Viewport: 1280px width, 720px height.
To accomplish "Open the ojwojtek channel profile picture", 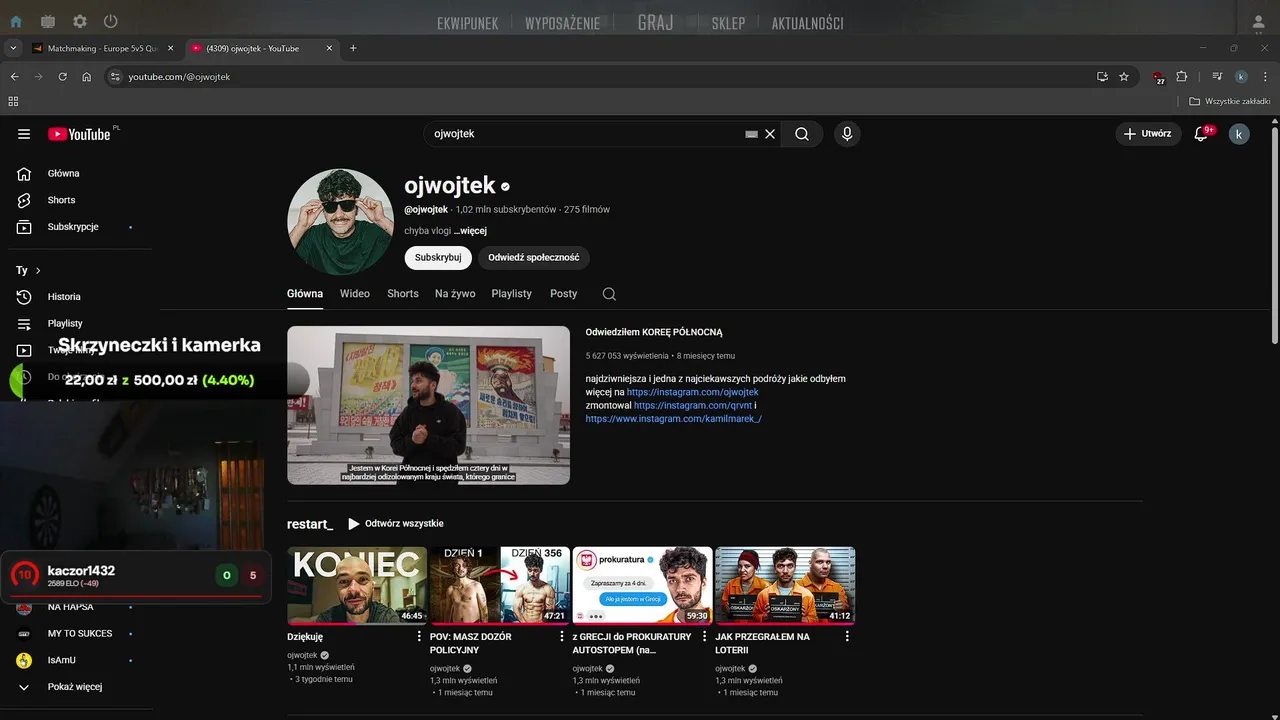I will 340,221.
